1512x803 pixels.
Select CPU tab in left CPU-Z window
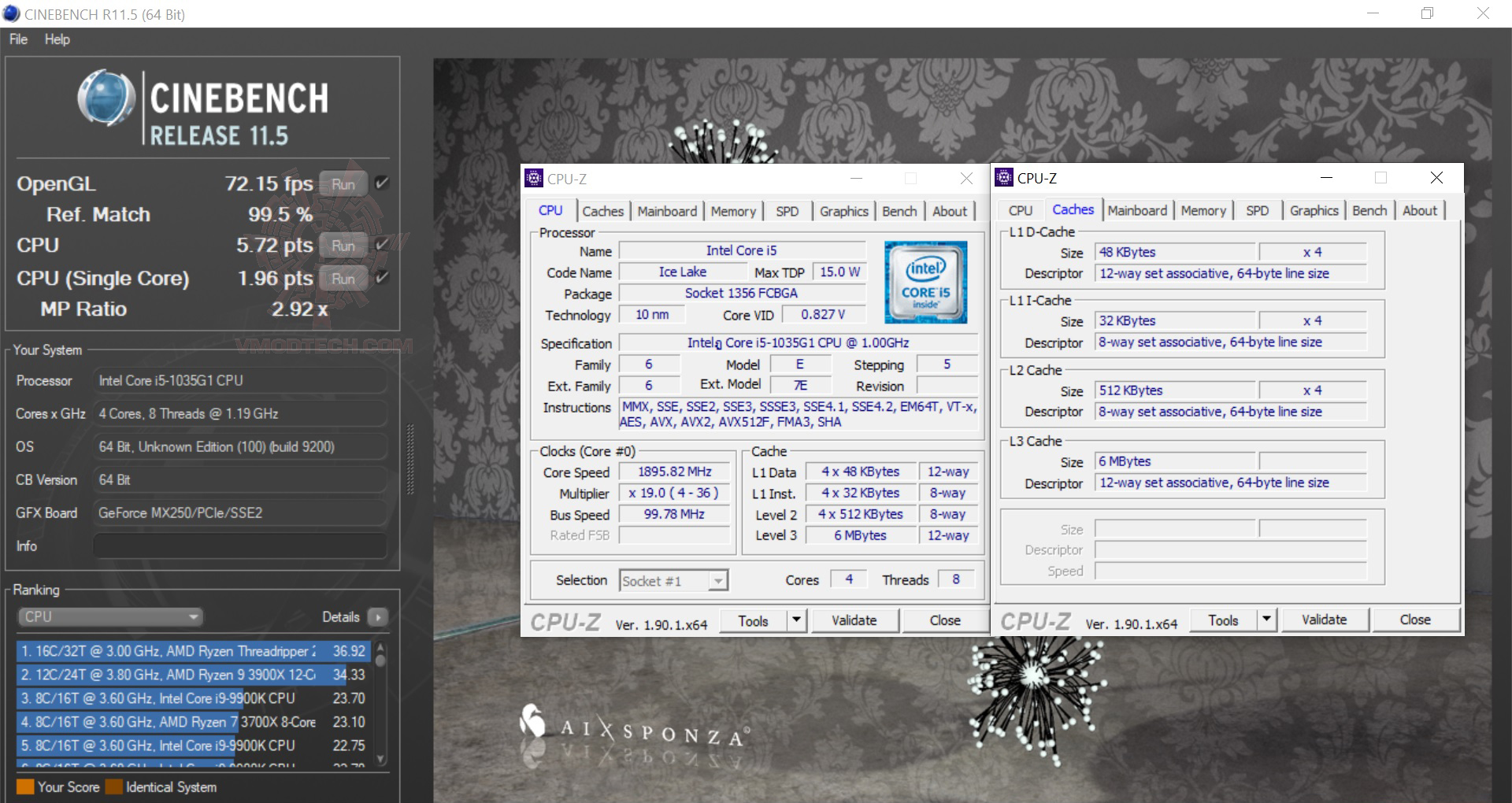(x=550, y=210)
